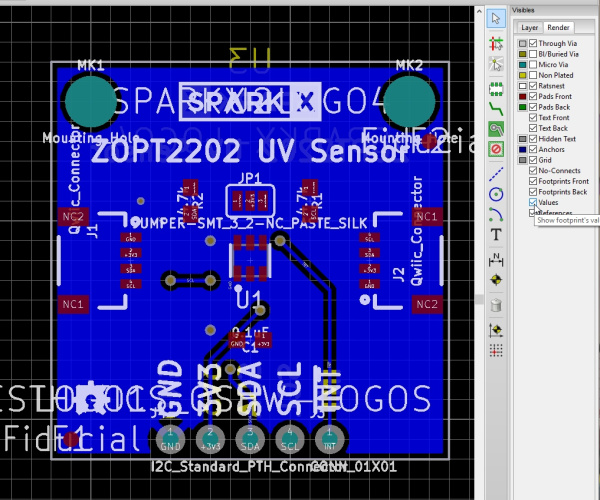Click the canvas scrollbar up arrow
Viewport: 600px width, 500px height.
coord(479,11)
